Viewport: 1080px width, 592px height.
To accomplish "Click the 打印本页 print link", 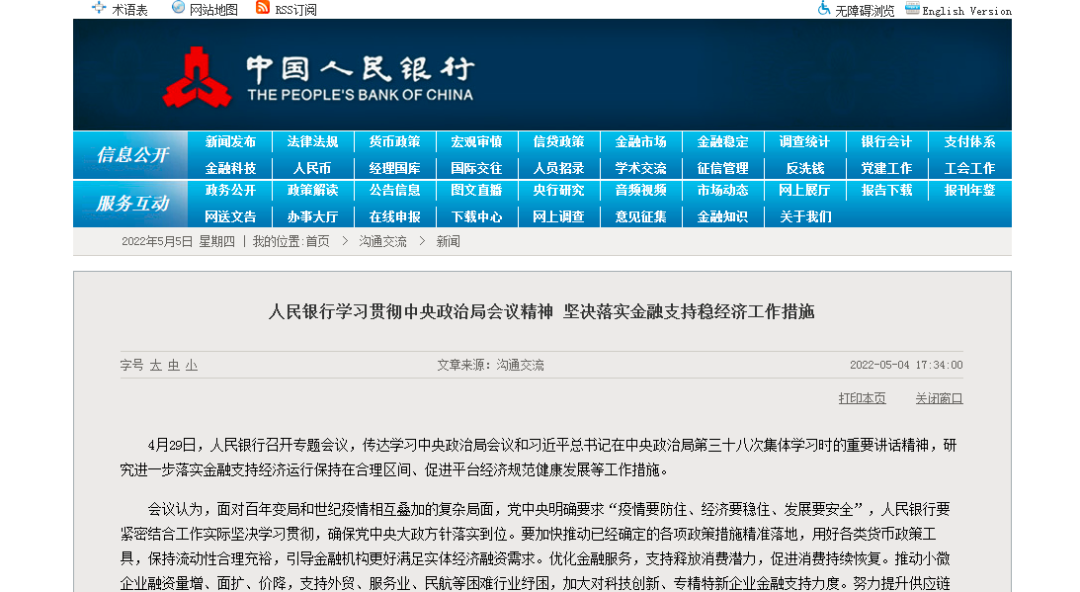I will coord(861,398).
